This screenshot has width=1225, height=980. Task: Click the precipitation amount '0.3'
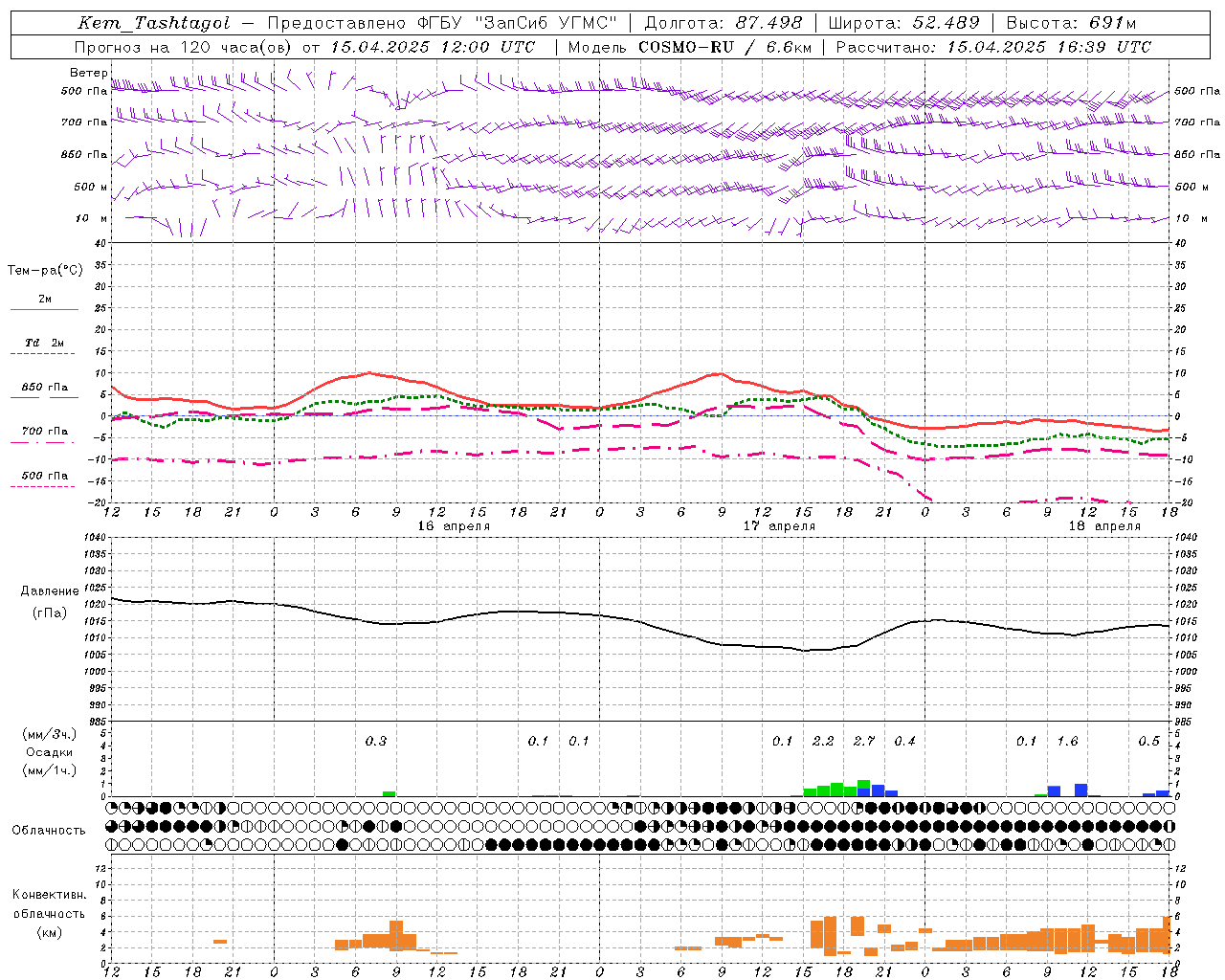(376, 742)
